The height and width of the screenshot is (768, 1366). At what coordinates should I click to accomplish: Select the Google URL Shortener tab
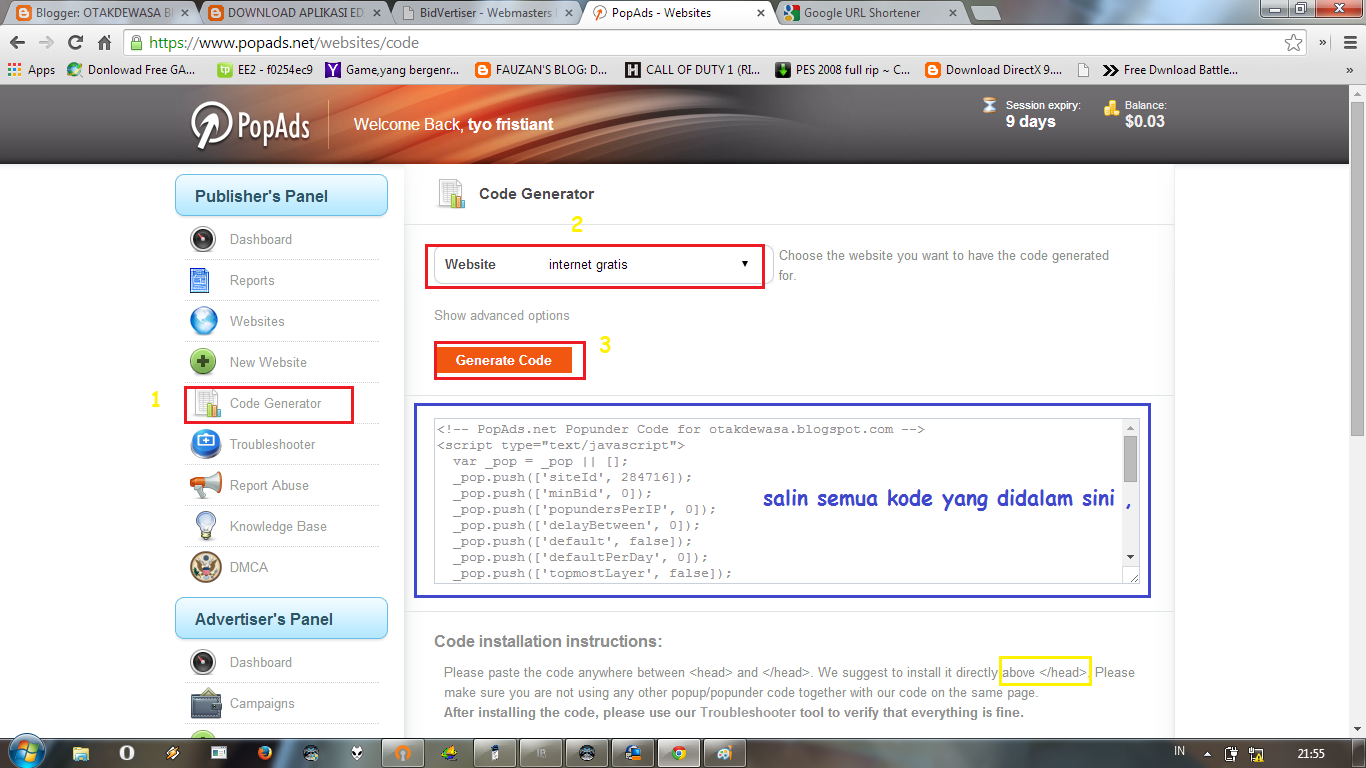click(x=860, y=14)
